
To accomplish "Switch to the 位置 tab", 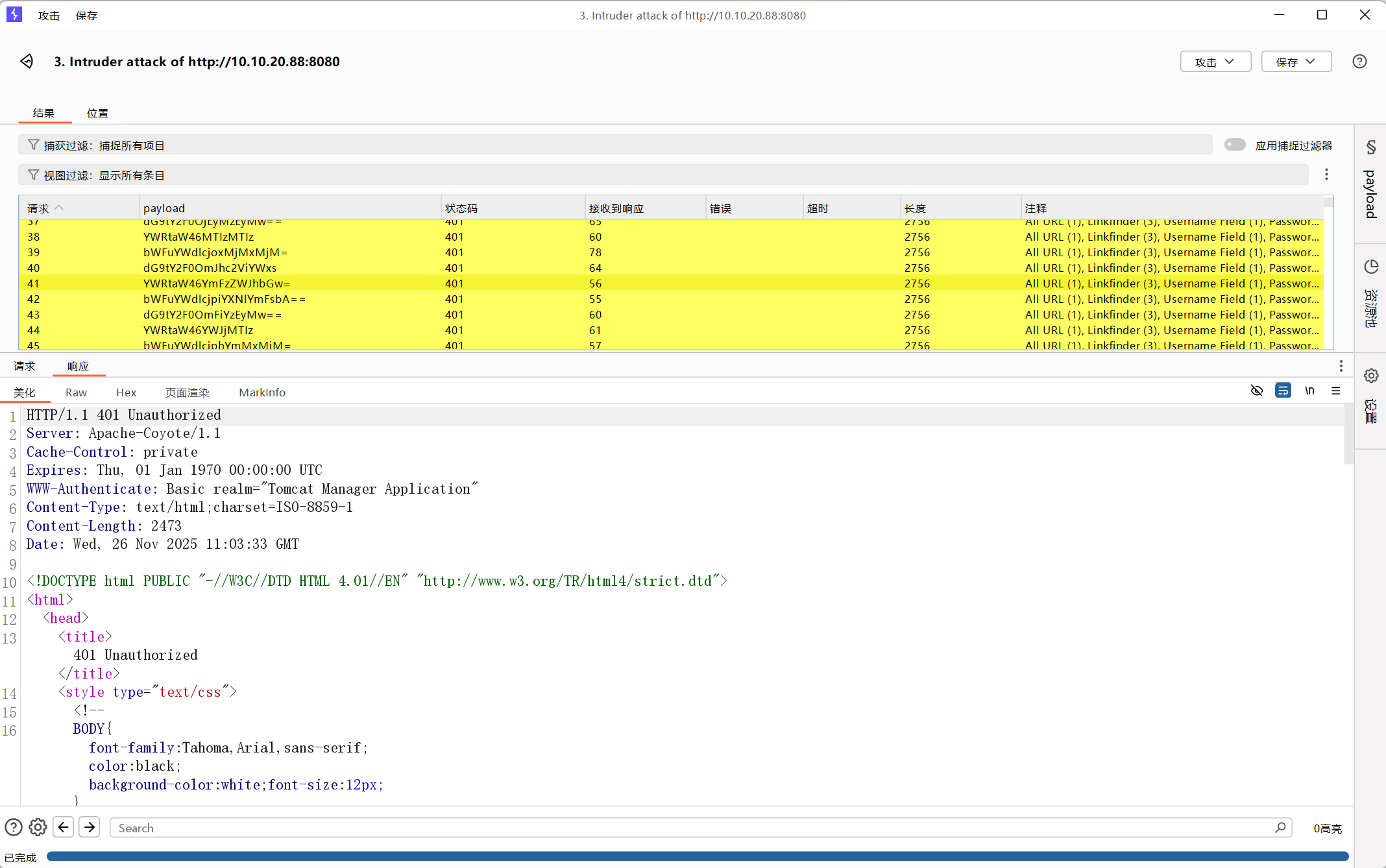I will point(97,113).
